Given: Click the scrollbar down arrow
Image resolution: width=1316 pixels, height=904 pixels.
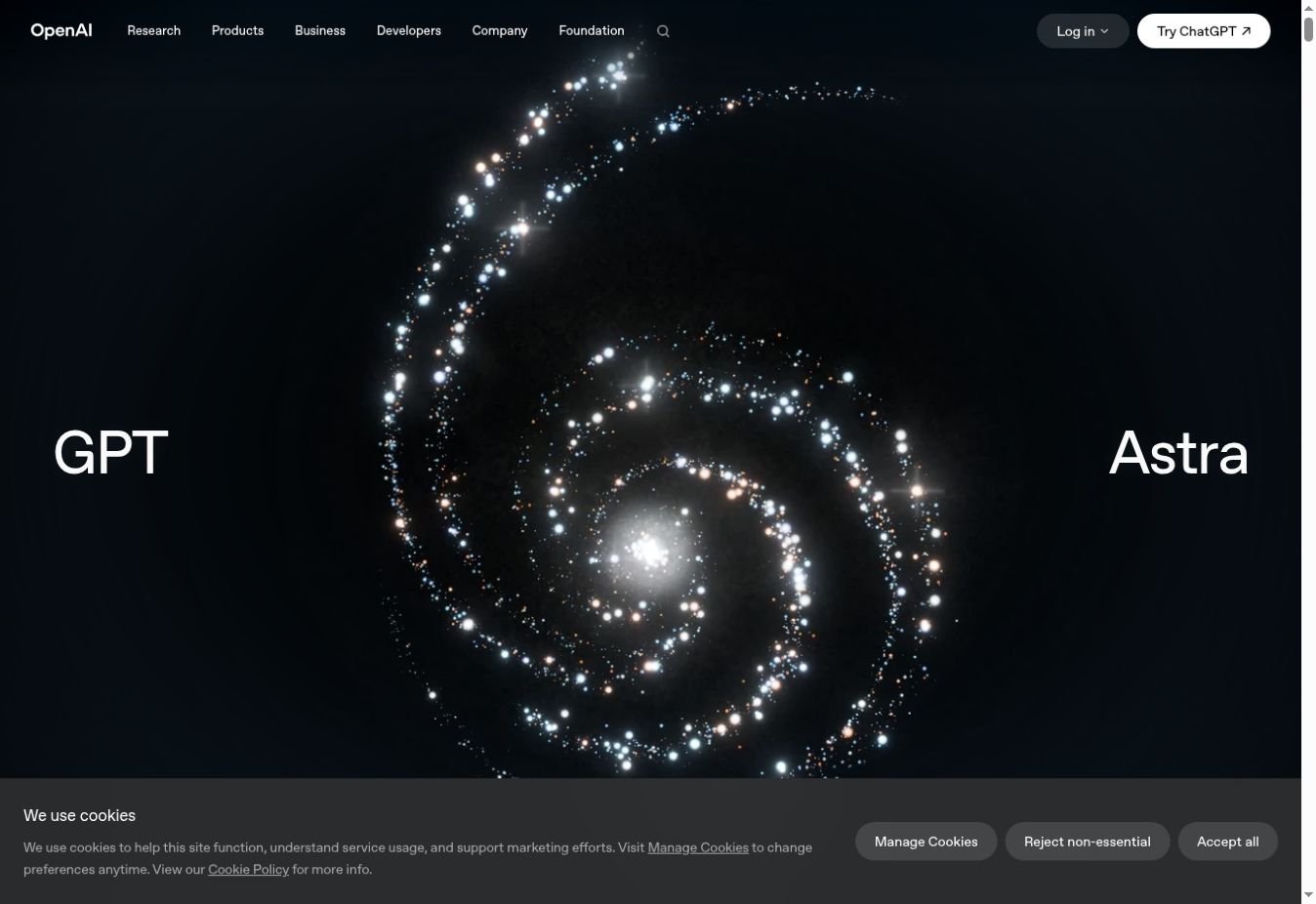Looking at the screenshot, I should coord(1308,895).
